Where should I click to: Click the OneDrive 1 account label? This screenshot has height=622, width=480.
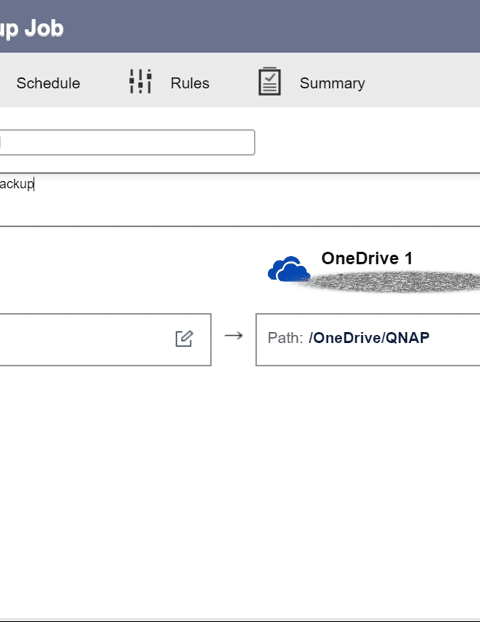[367, 258]
